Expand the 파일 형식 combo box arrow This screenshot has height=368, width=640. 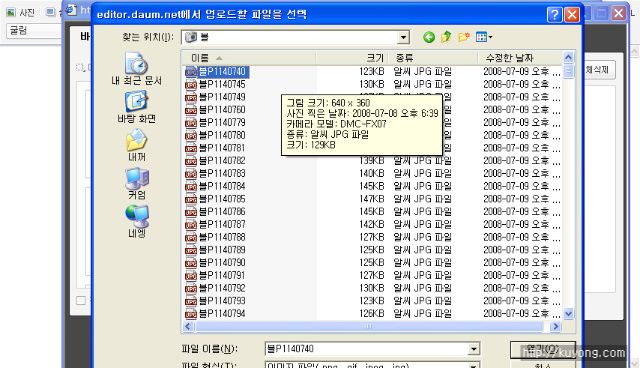473,365
